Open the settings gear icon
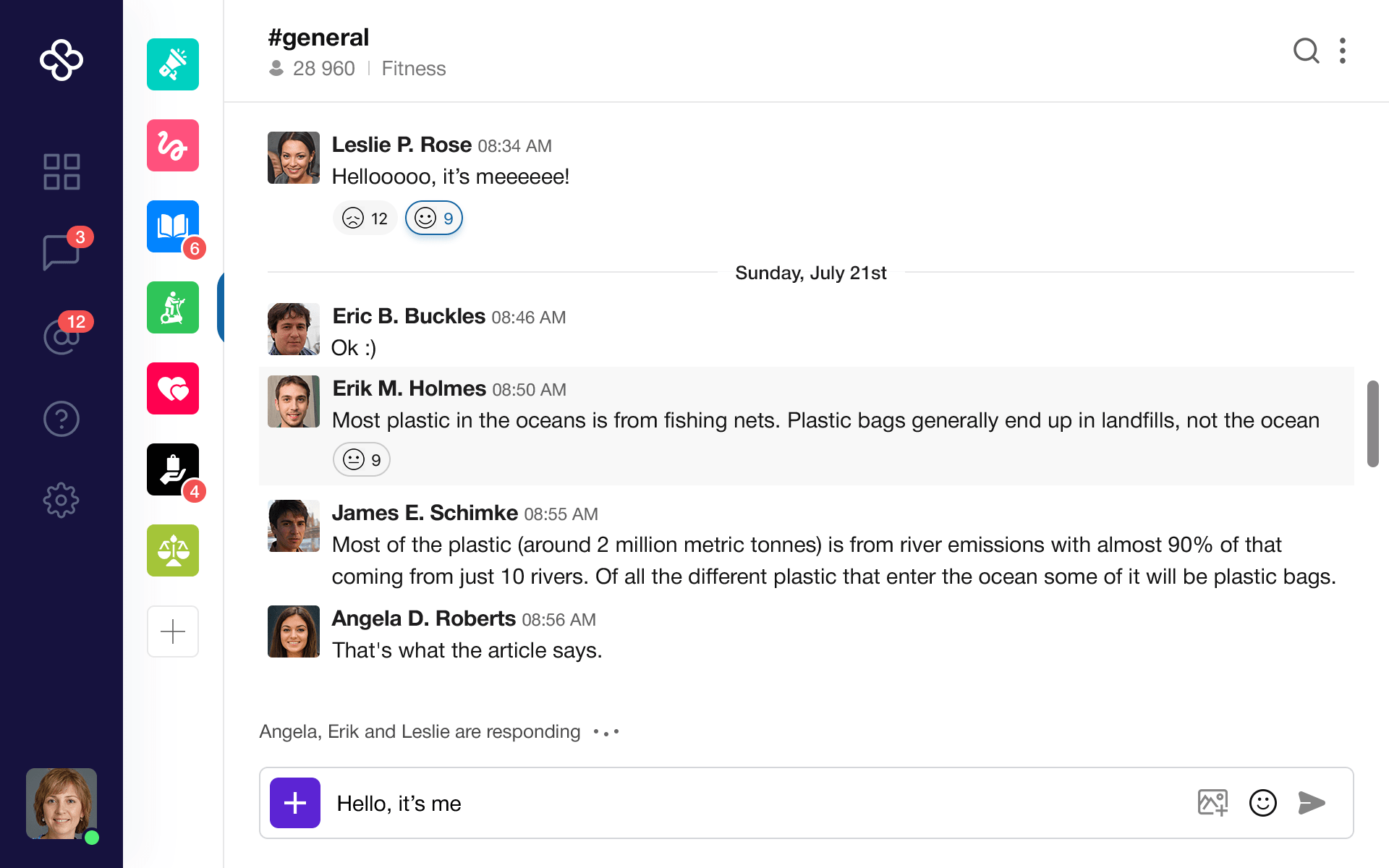This screenshot has width=1389, height=868. pyautogui.click(x=61, y=500)
